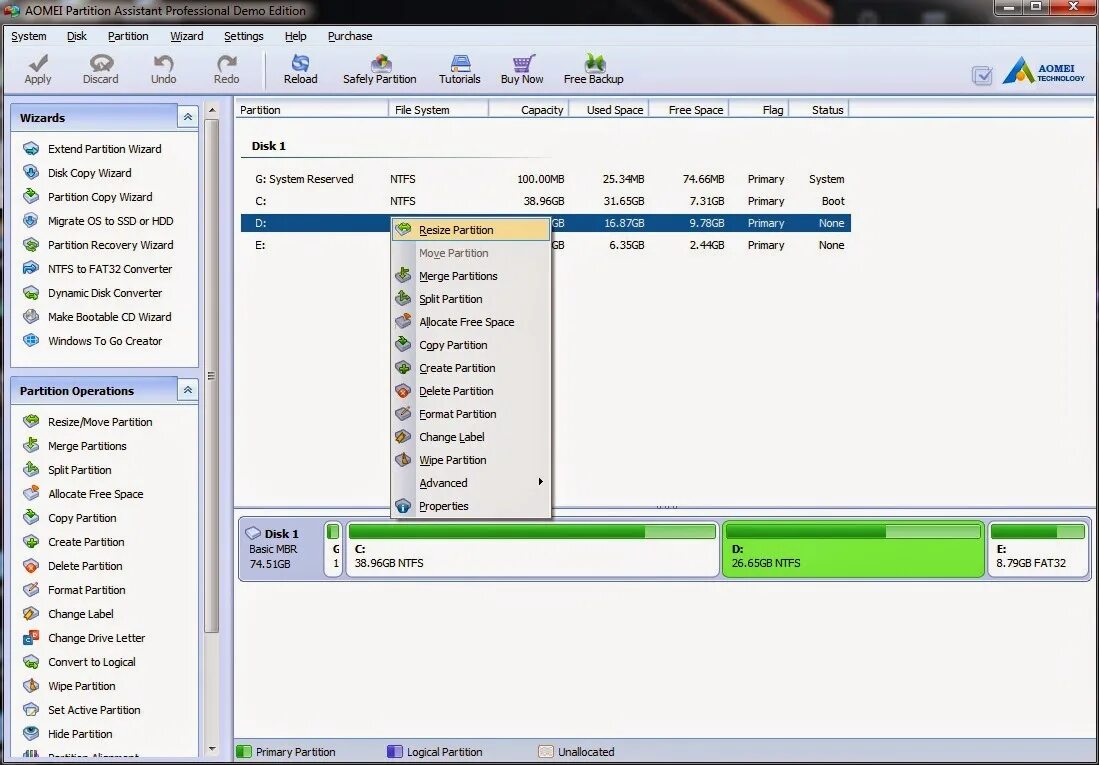The width and height of the screenshot is (1099, 765).
Task: Click the Discard toolbar icon
Action: 101,63
